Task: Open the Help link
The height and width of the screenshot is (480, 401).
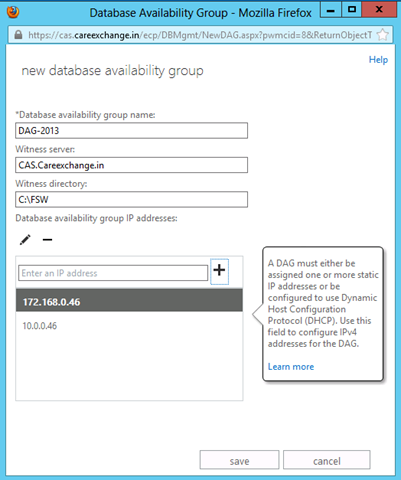Action: coord(378,60)
